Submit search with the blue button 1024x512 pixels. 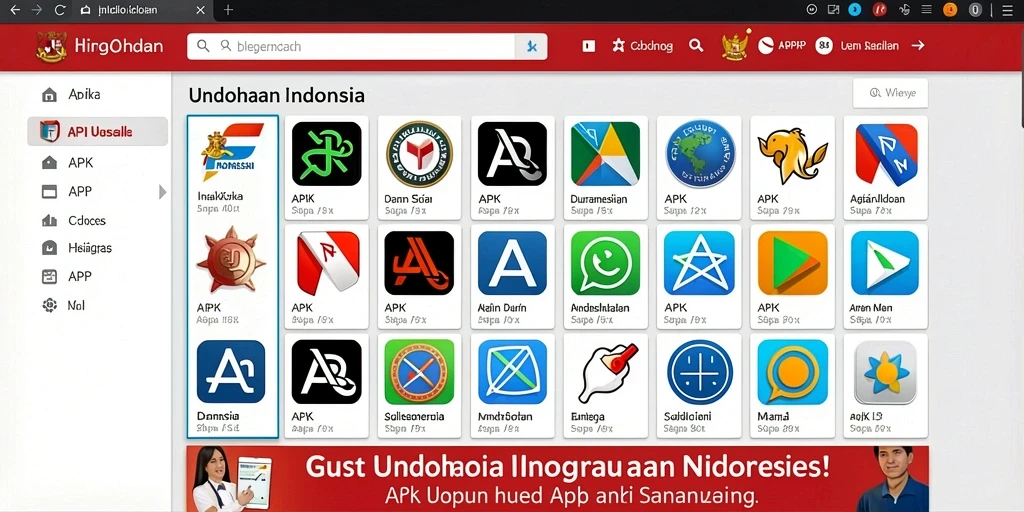tap(531, 46)
